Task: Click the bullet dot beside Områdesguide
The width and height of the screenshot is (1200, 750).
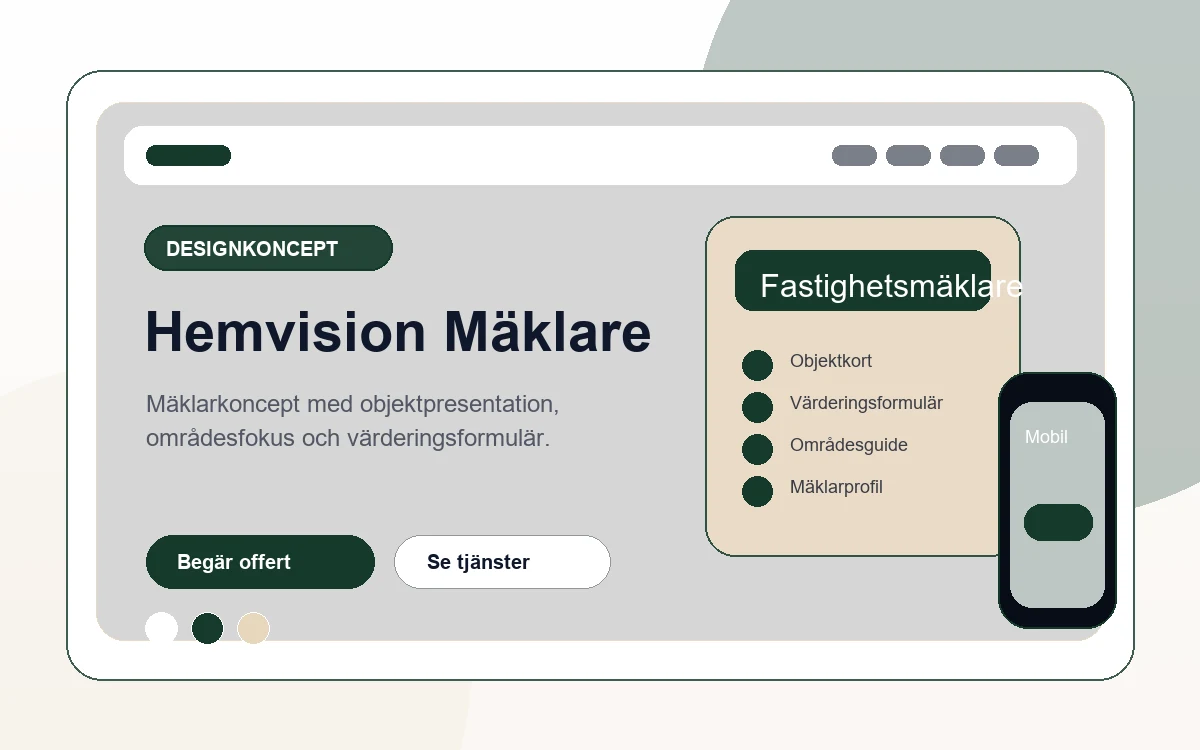Action: coord(757,449)
